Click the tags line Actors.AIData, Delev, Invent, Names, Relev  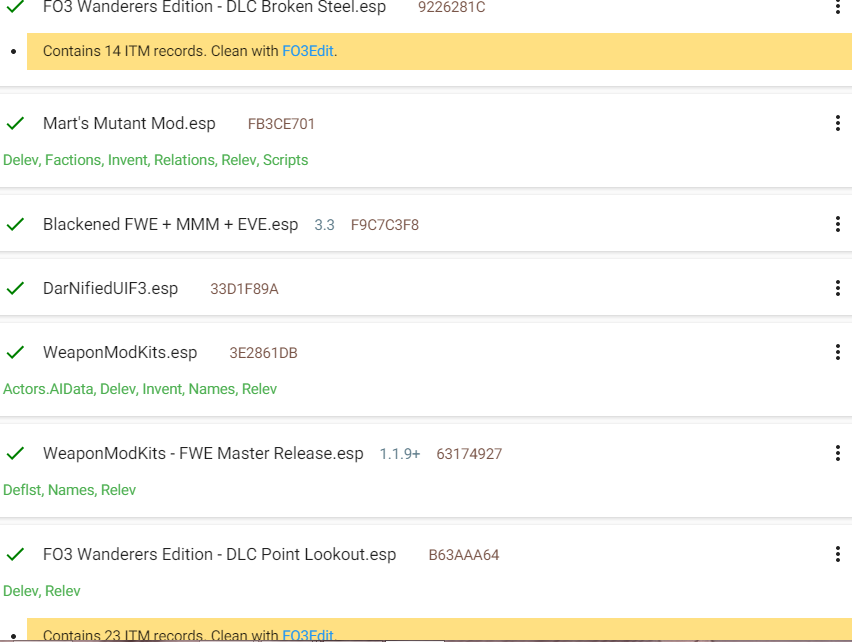click(x=140, y=389)
